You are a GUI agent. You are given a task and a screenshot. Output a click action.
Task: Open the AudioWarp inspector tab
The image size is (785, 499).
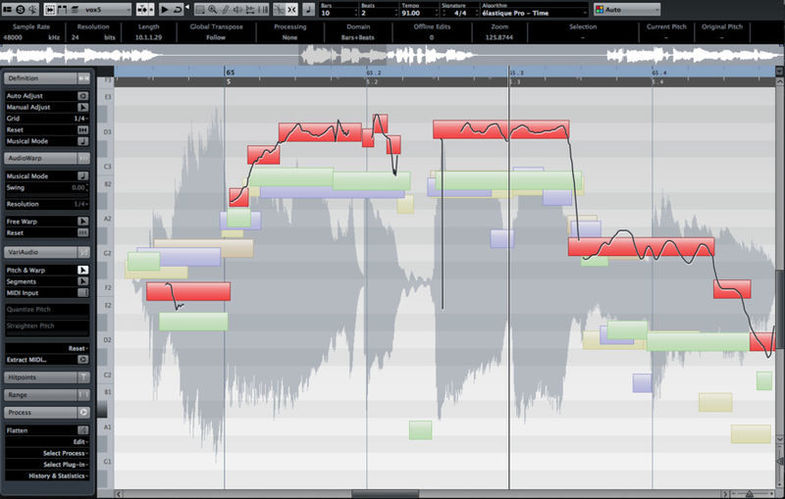(x=47, y=158)
